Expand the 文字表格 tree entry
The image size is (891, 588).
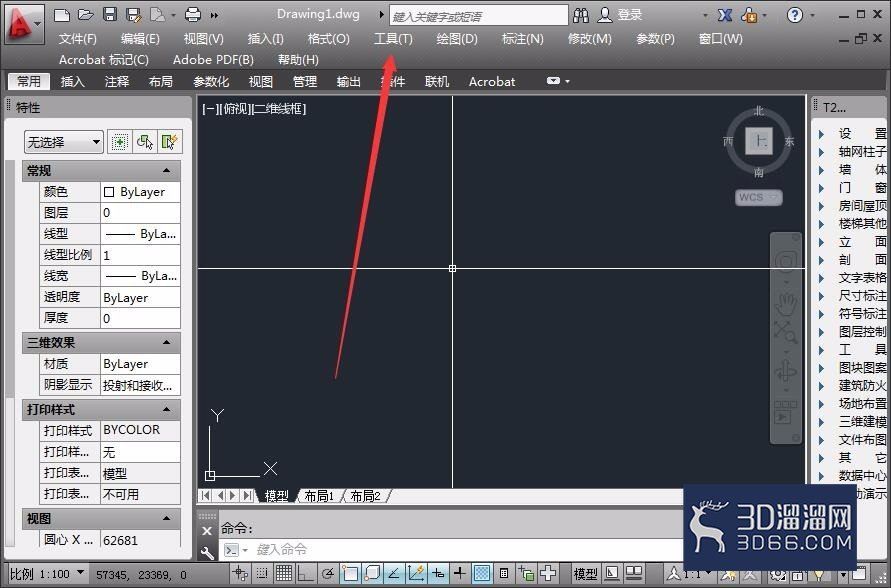point(821,278)
